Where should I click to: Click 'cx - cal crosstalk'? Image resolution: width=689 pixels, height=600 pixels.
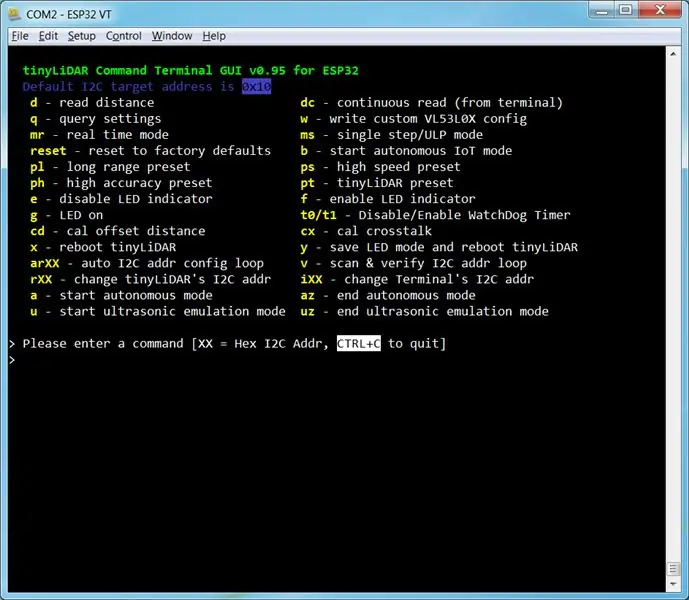[366, 231]
